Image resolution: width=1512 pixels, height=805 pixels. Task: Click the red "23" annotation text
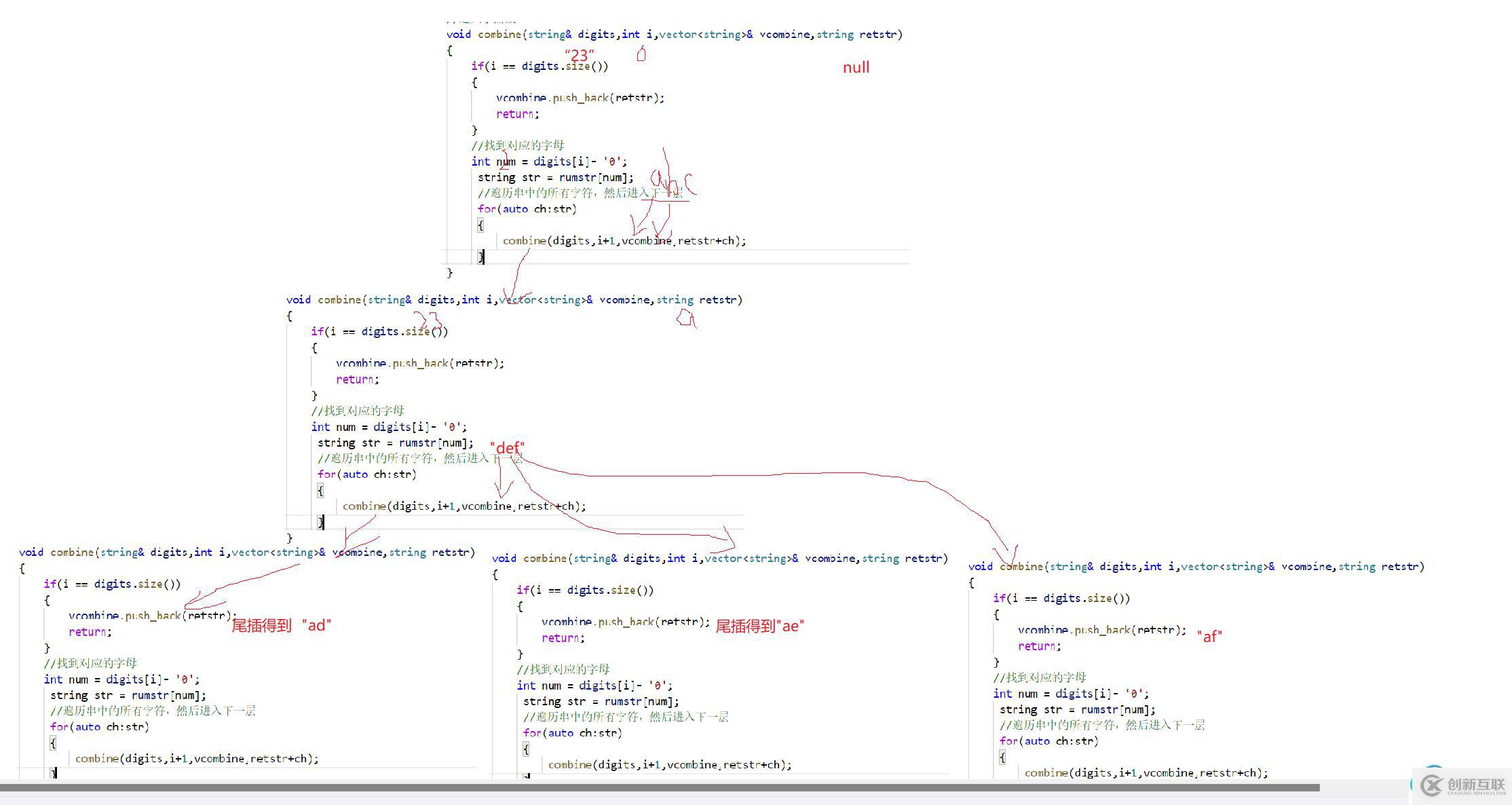(579, 55)
